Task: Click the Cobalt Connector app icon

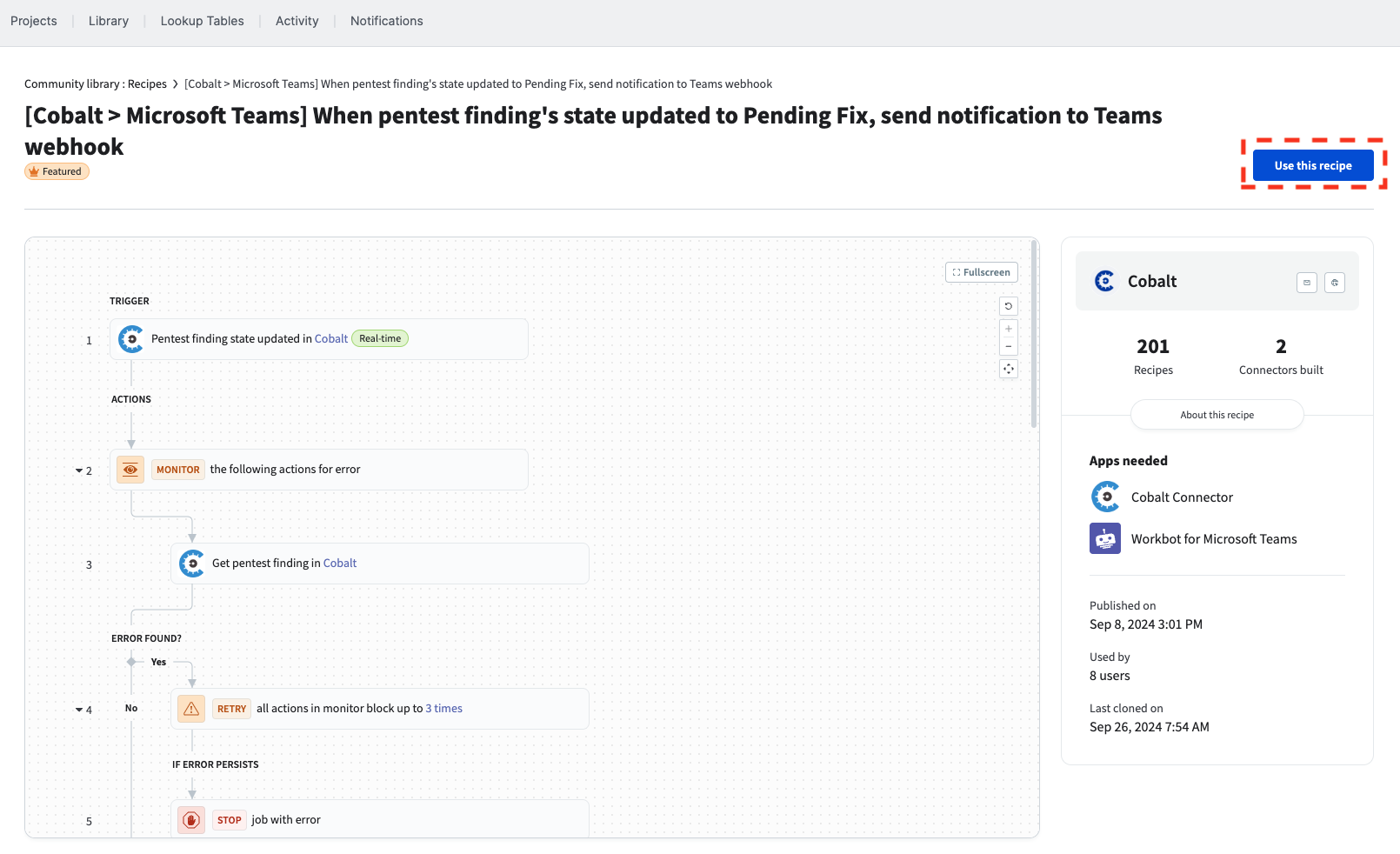Action: 1105,497
